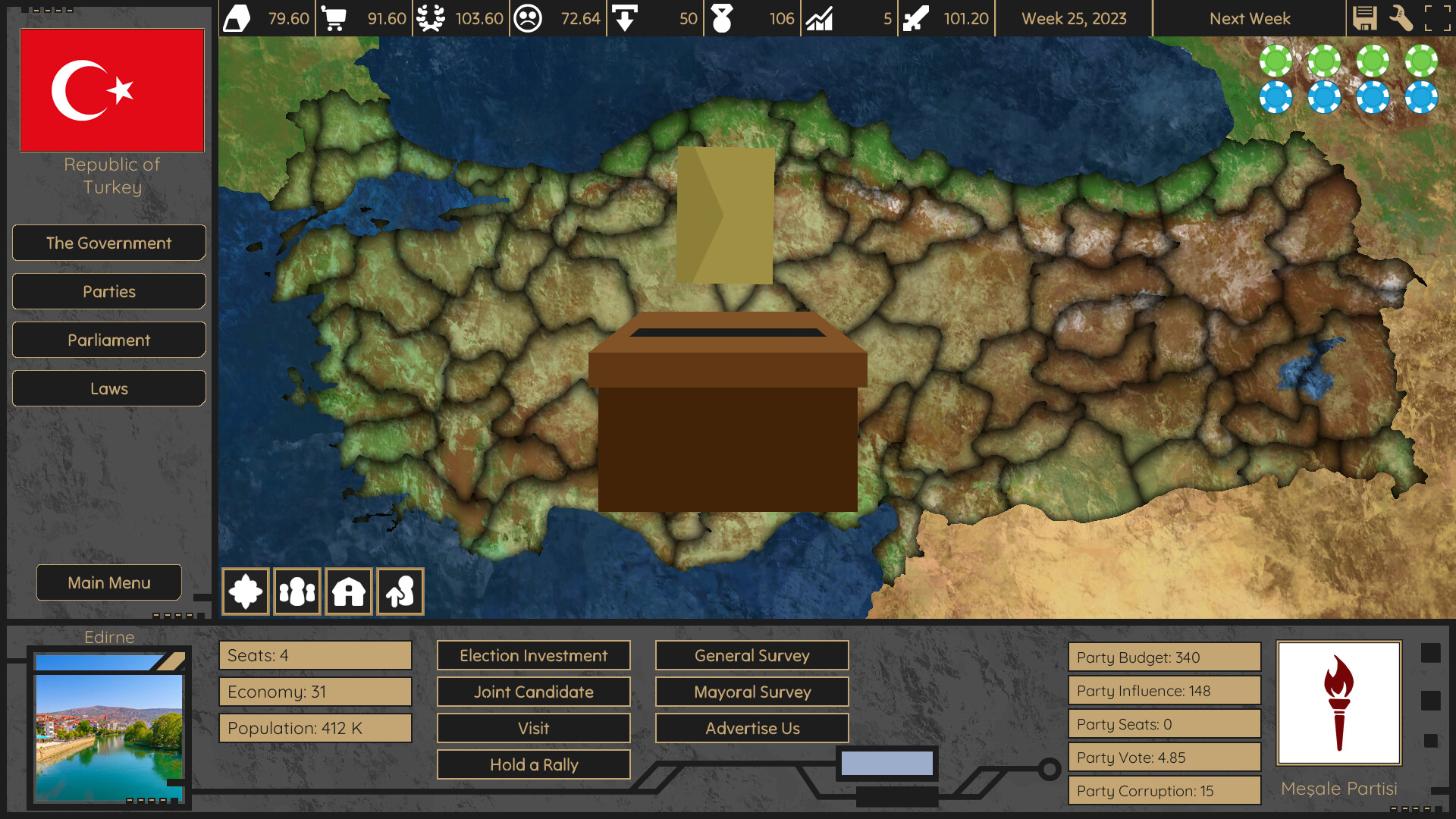Open the Parliament panel
Image resolution: width=1456 pixels, height=819 pixels.
click(x=108, y=340)
